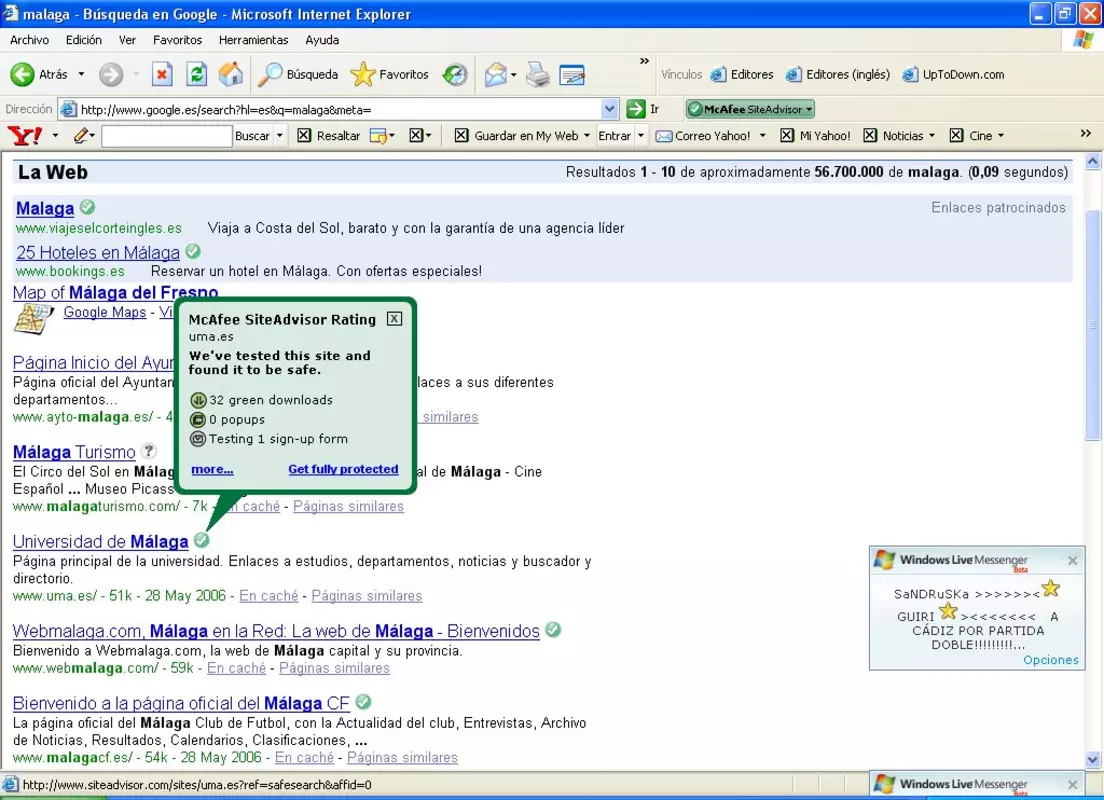Click question mark icon beside Málaga Turismo
Viewport: 1104px width, 800px height.
click(149, 450)
